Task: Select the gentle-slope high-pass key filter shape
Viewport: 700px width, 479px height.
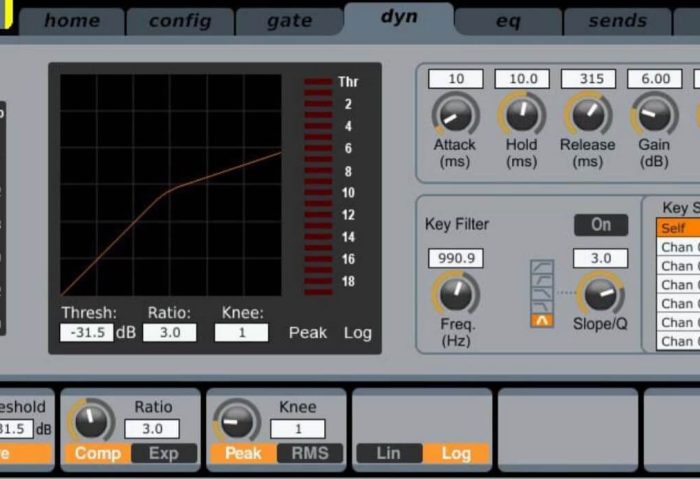Action: click(x=542, y=267)
